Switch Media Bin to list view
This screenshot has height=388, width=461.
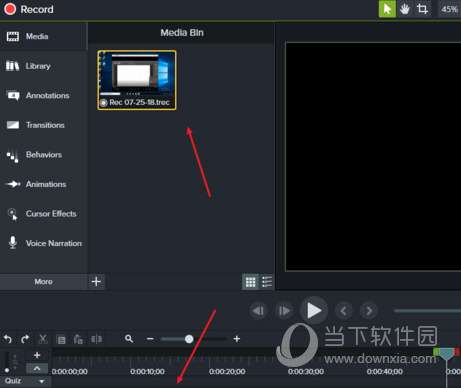pyautogui.click(x=267, y=282)
